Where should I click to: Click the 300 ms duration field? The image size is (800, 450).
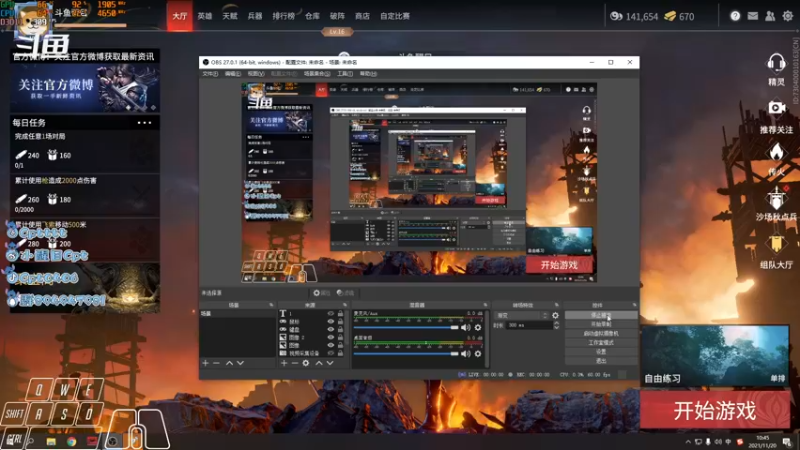click(x=529, y=325)
